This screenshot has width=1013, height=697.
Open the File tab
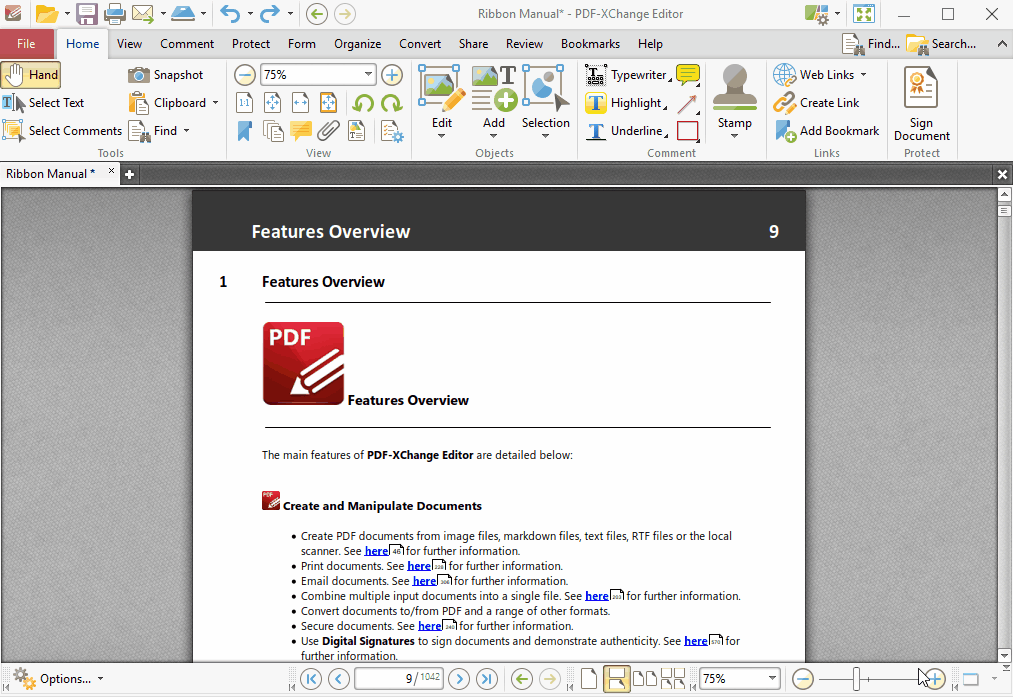(26, 44)
